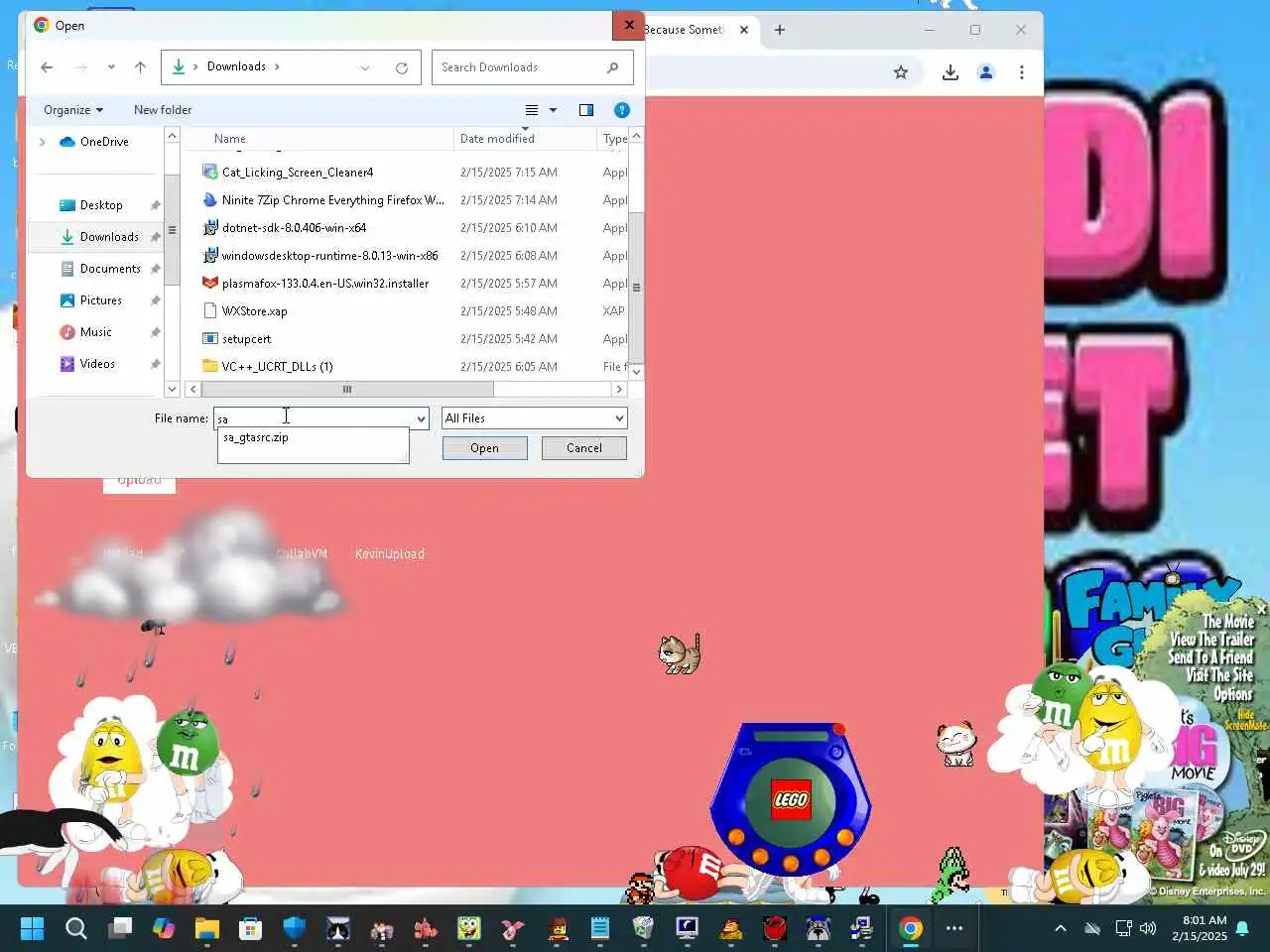This screenshot has height=952, width=1270.
Task: Open Chrome's downloads tray icon
Action: (x=951, y=72)
